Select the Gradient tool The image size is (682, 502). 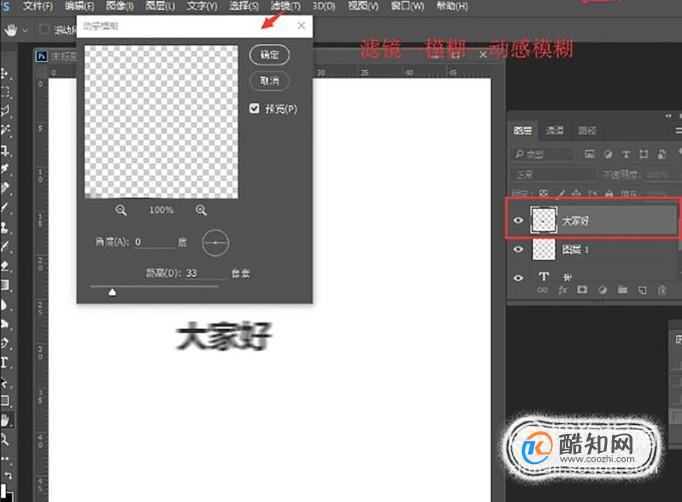point(5,285)
